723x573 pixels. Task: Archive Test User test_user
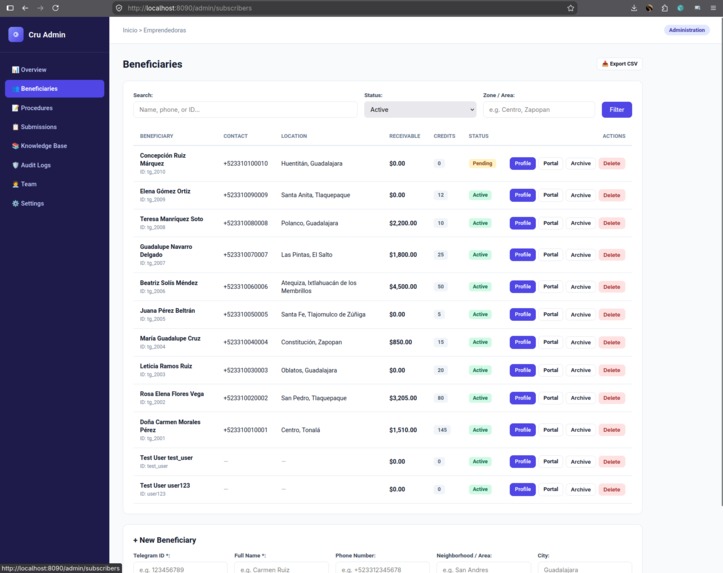point(581,461)
